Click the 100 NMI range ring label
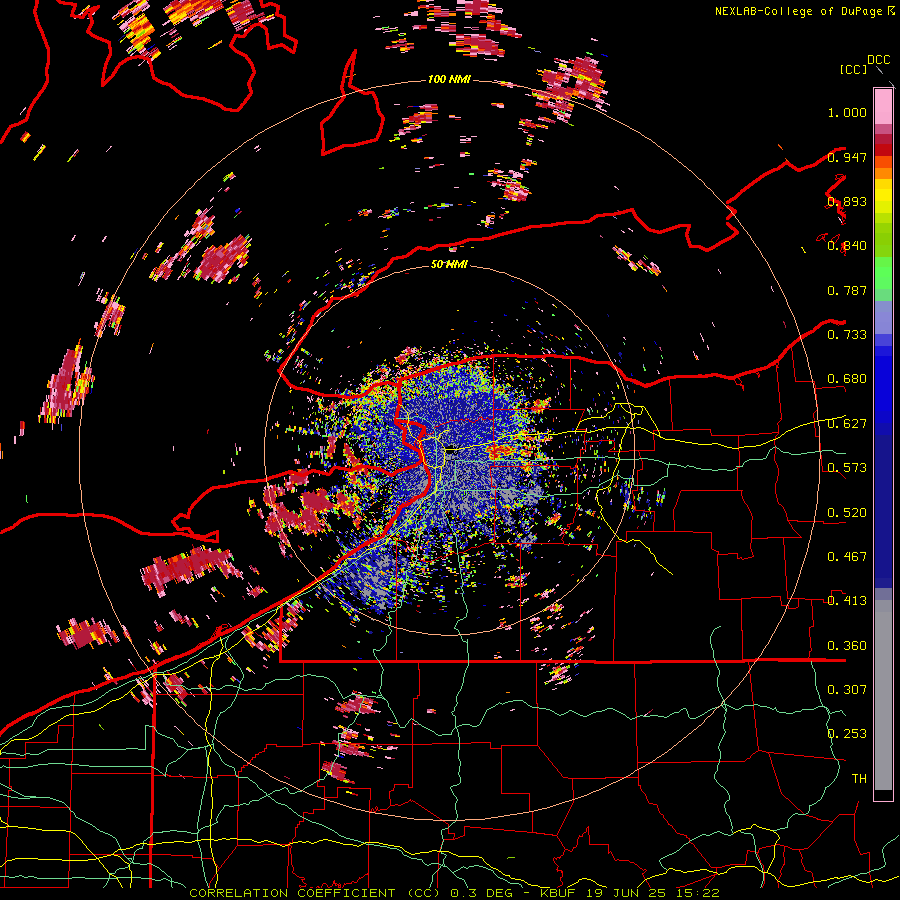This screenshot has height=900, width=900. click(x=449, y=79)
